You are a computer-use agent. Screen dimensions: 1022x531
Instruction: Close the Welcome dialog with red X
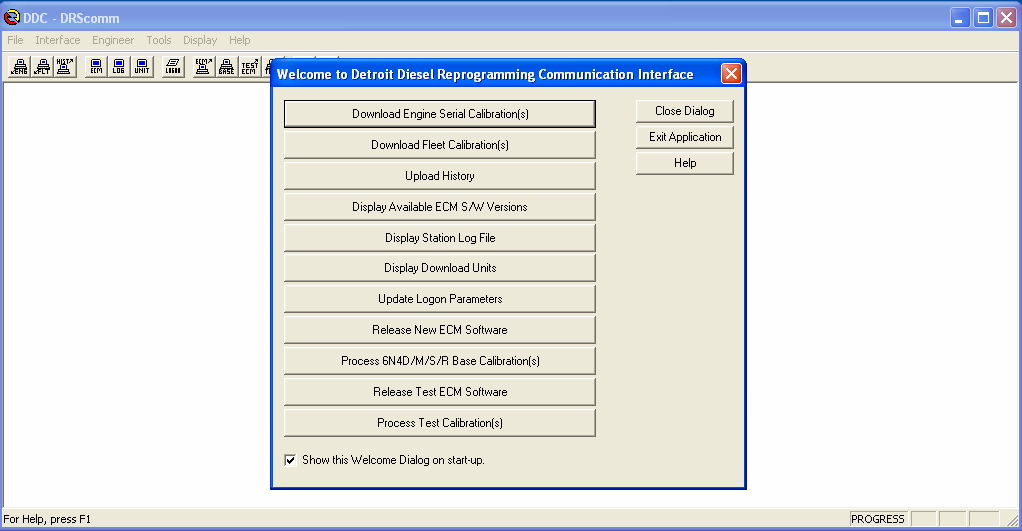pos(731,74)
